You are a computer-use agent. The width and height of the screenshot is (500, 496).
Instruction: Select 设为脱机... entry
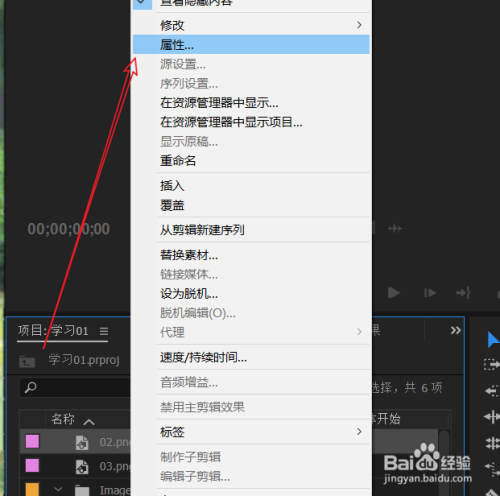click(x=251, y=294)
